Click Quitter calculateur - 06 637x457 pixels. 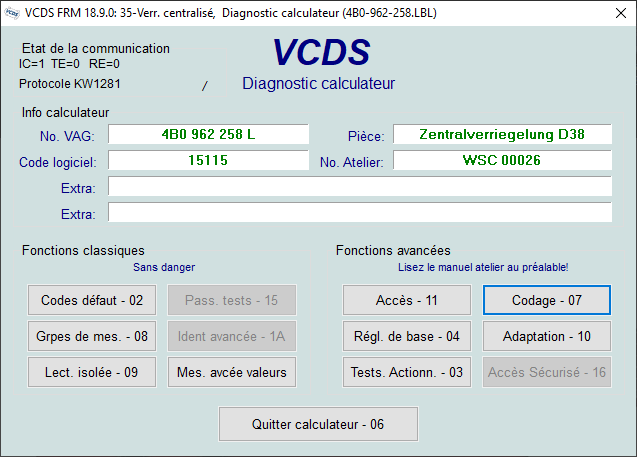(x=318, y=424)
